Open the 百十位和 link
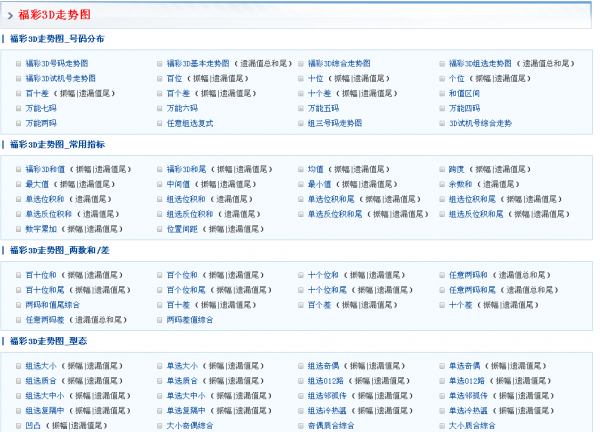600x432 pixels. (41, 275)
